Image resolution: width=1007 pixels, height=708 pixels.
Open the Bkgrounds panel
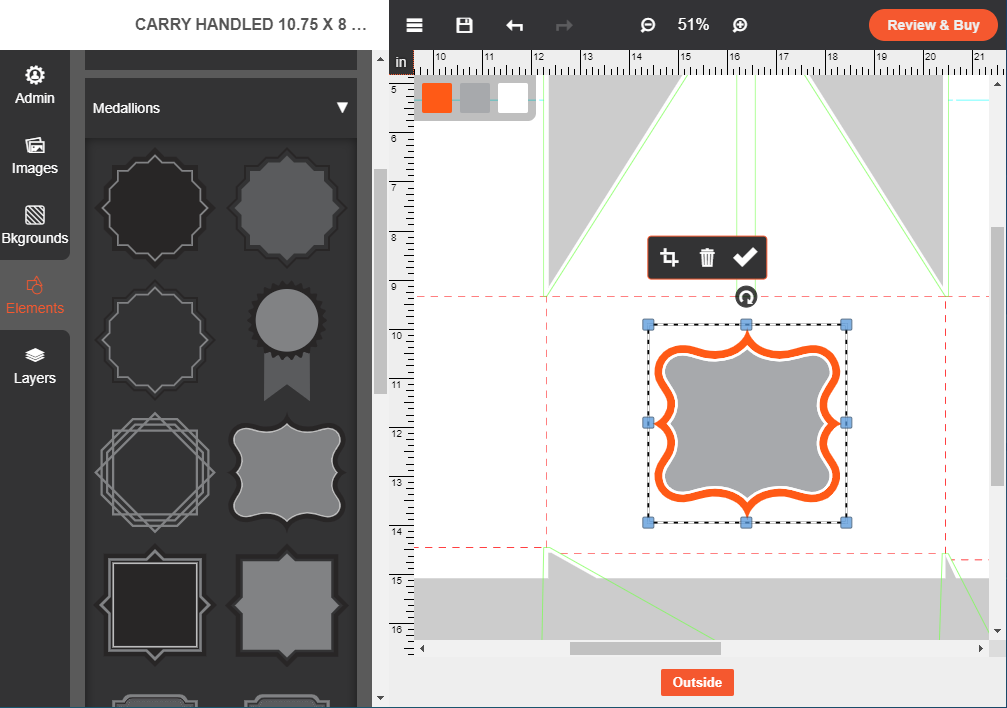[x=35, y=225]
